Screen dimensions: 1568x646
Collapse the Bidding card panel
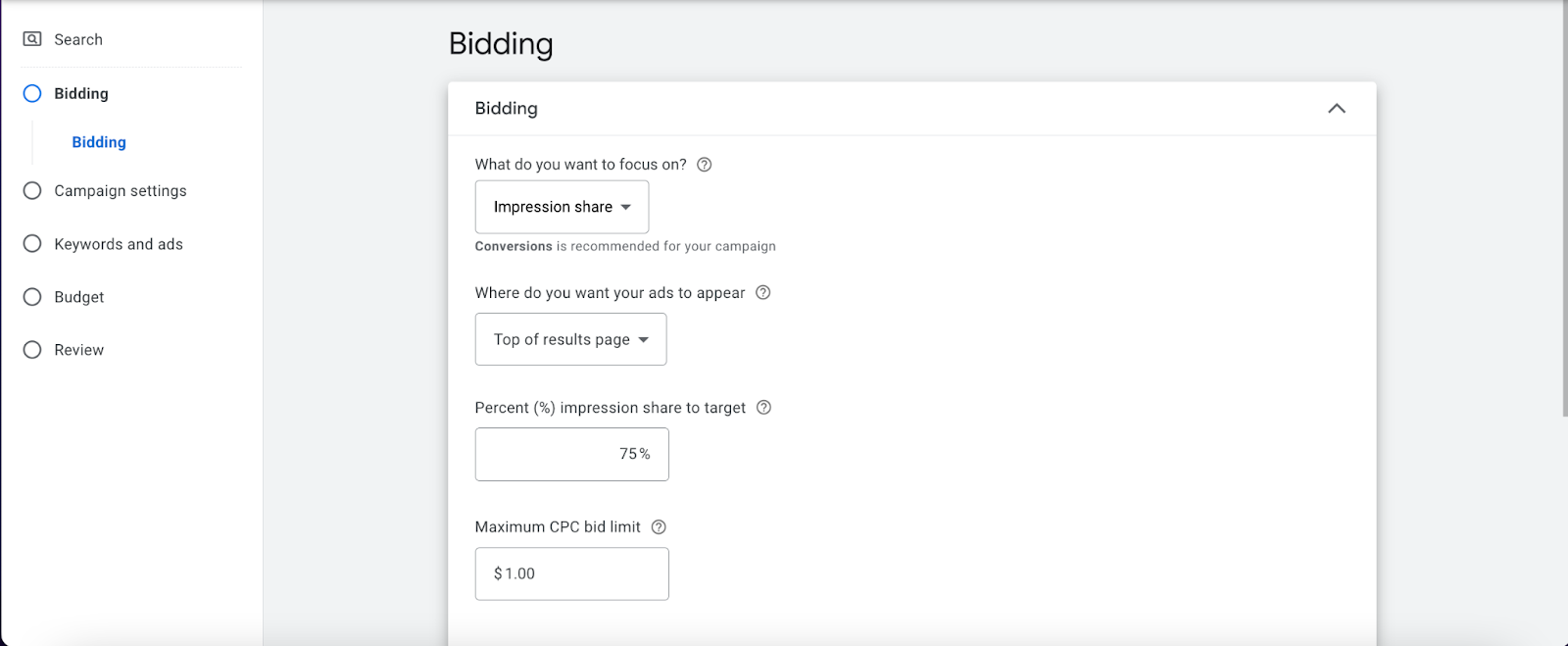tap(1337, 109)
